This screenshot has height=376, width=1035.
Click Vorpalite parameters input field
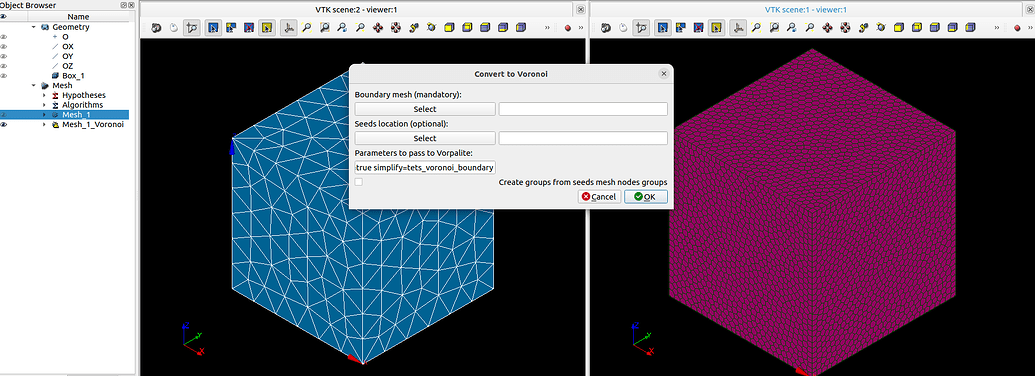[425, 168]
